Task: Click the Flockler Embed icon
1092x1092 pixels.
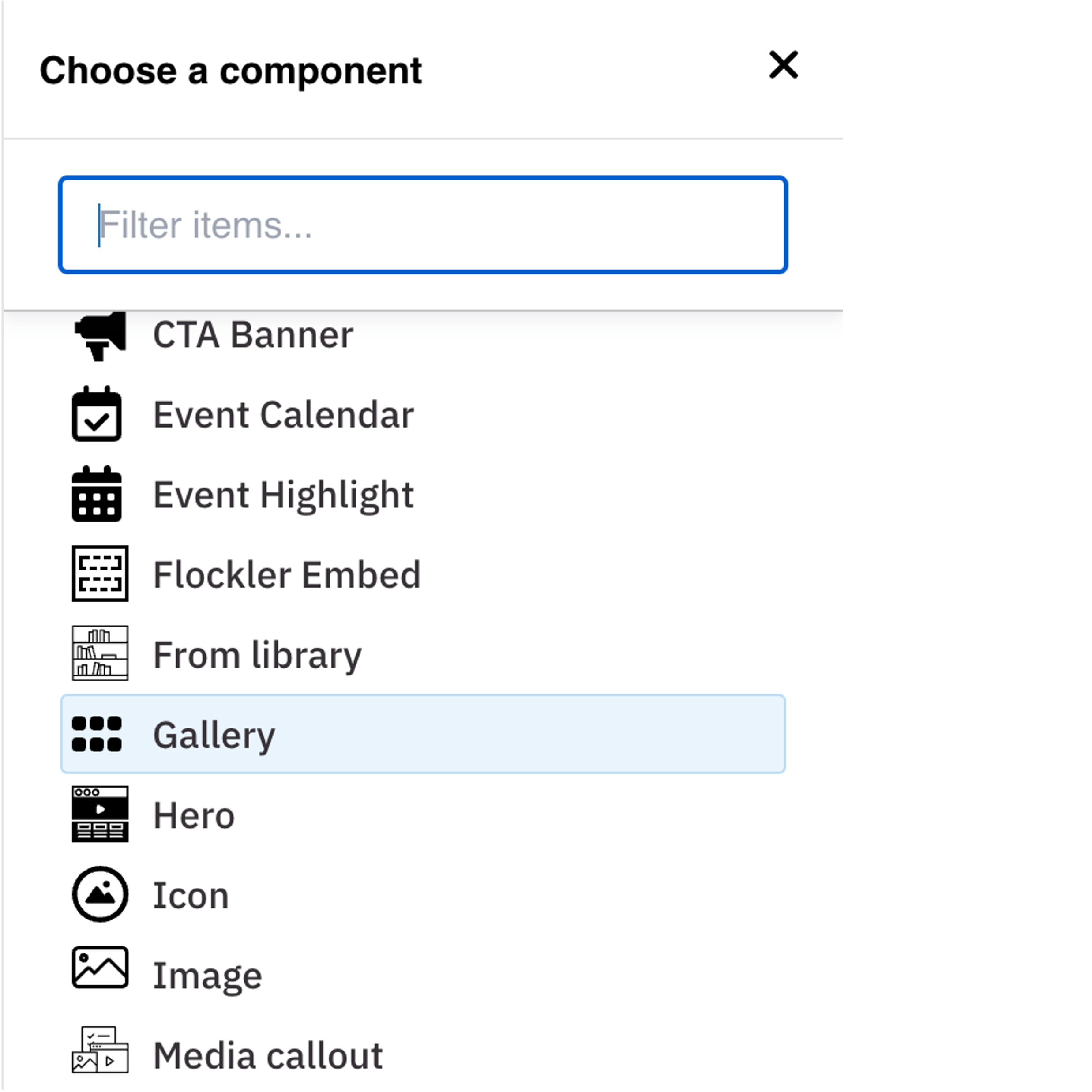Action: click(x=100, y=574)
